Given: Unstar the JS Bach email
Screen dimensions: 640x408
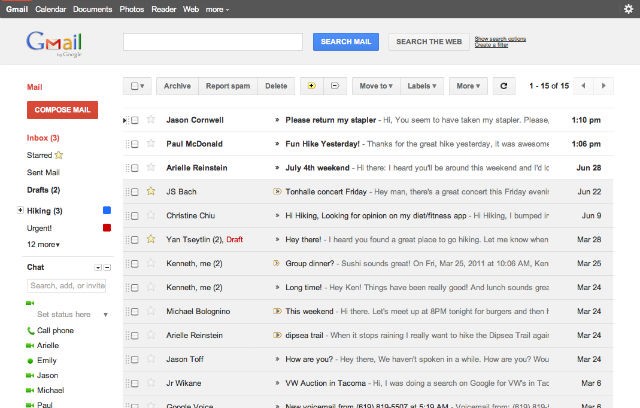Looking at the screenshot, I should click(x=151, y=191).
